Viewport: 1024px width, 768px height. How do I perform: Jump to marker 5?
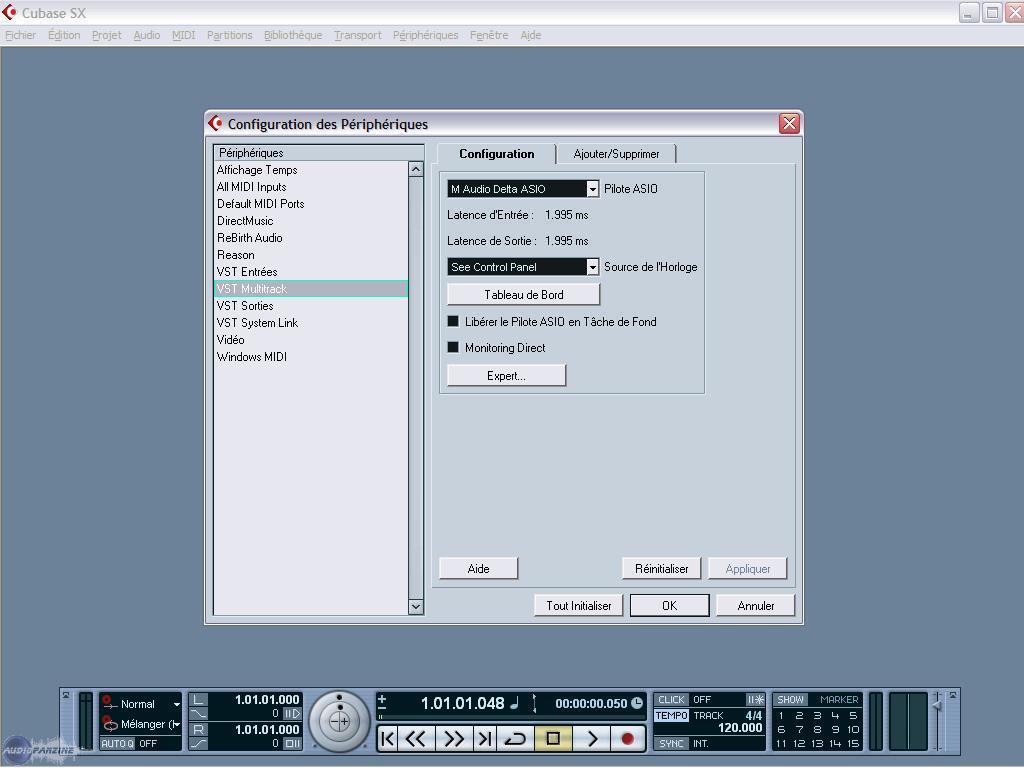[x=853, y=715]
